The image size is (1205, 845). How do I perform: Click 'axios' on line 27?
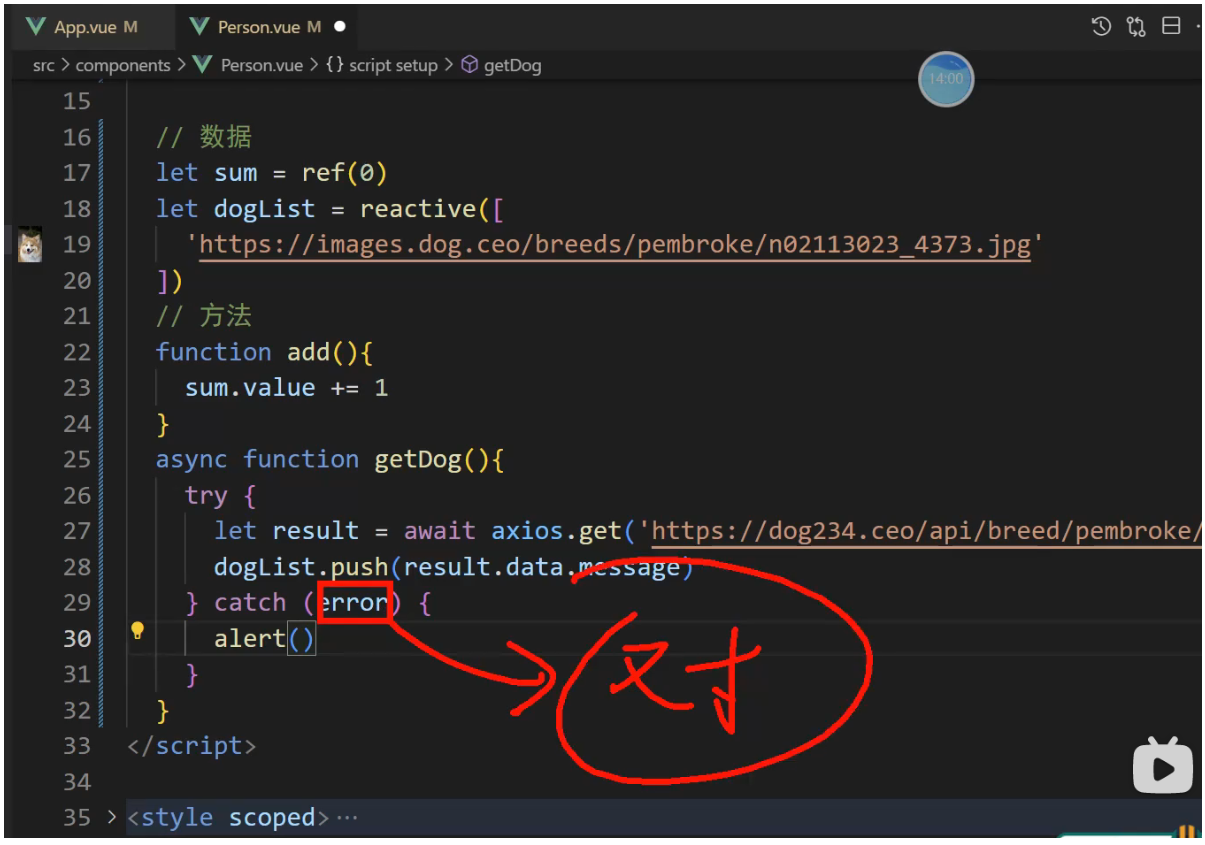point(527,531)
